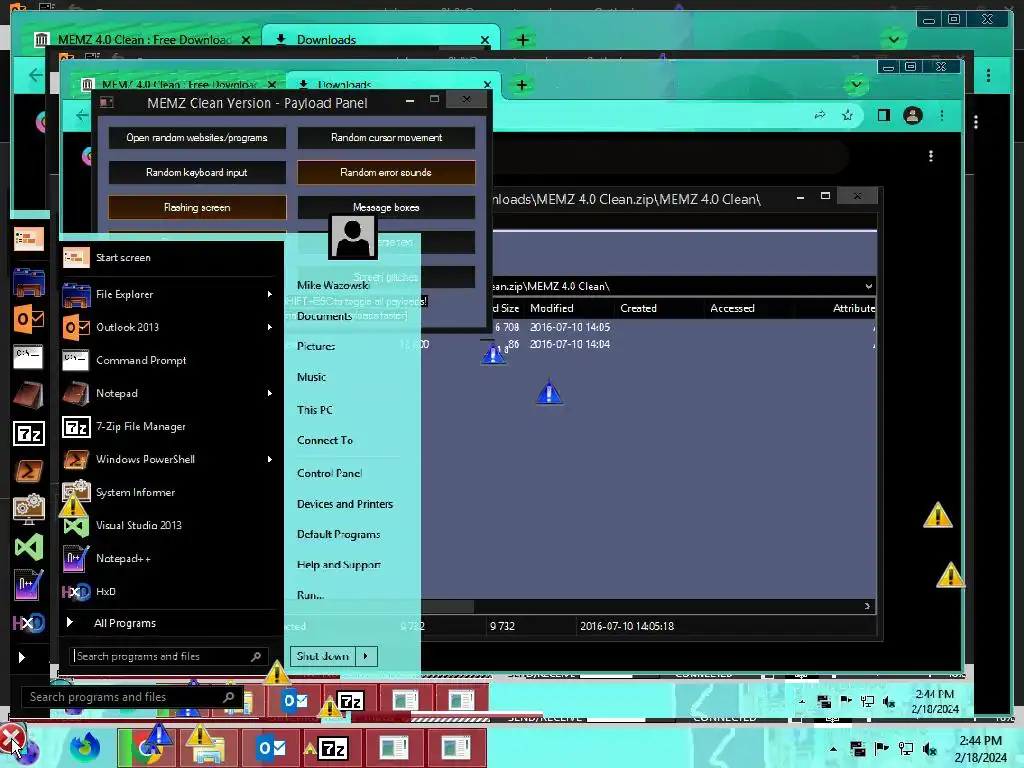Viewport: 1024px width, 768px height.
Task: Sort 7-Zip list by Created column
Action: click(659, 308)
